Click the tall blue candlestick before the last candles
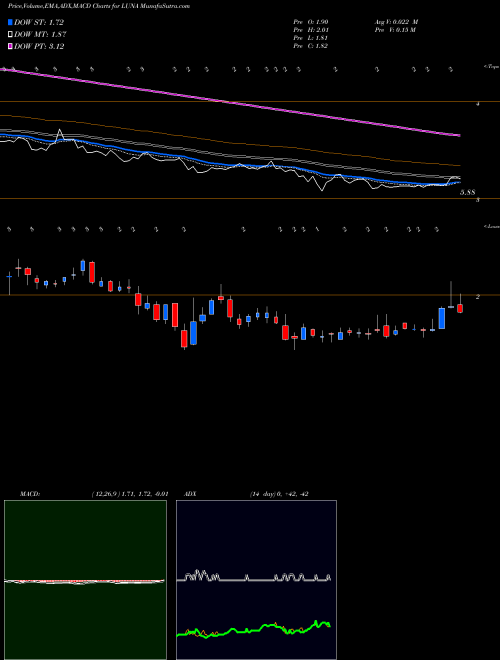This screenshot has width=500, height=660. [441, 318]
